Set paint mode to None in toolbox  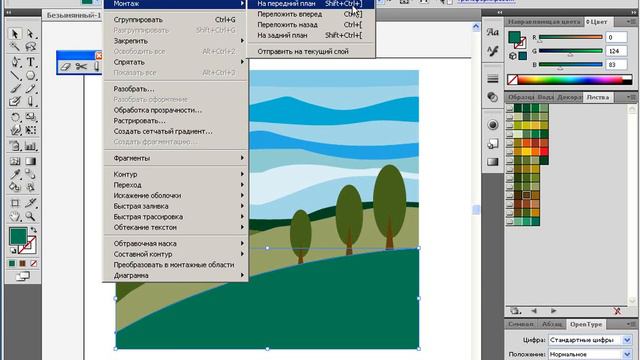33,264
